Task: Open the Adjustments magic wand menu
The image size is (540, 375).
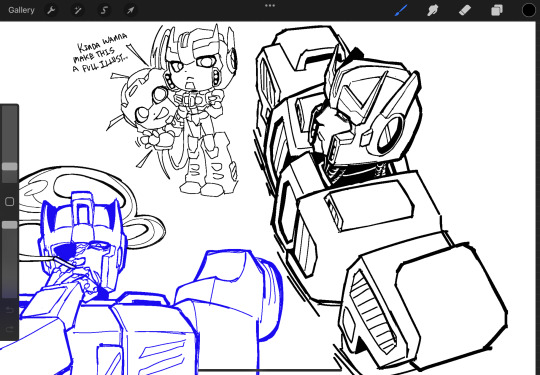Action: [78, 10]
